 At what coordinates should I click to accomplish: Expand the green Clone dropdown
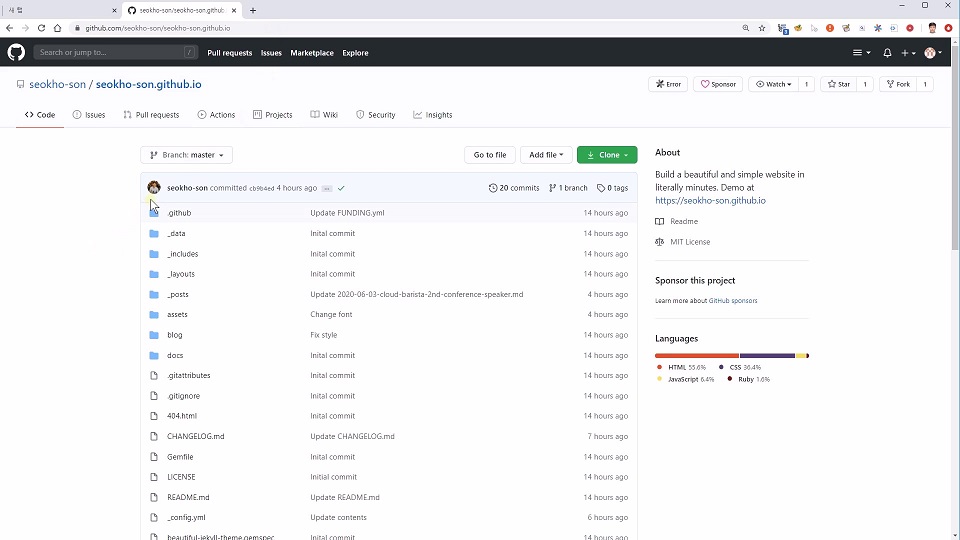(607, 155)
